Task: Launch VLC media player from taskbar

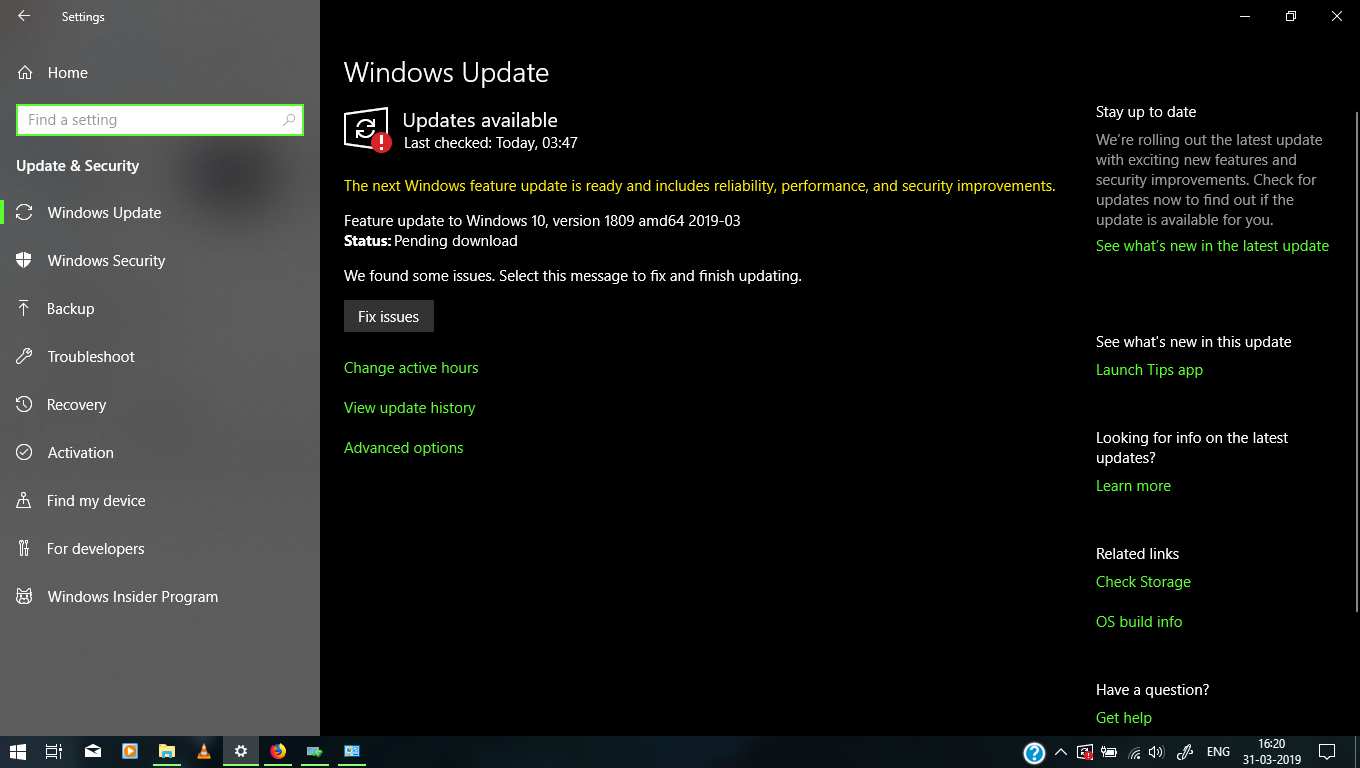Action: pos(204,751)
